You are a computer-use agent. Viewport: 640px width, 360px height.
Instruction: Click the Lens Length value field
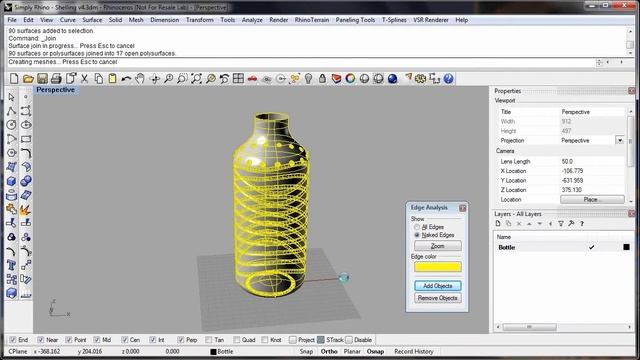coord(591,162)
